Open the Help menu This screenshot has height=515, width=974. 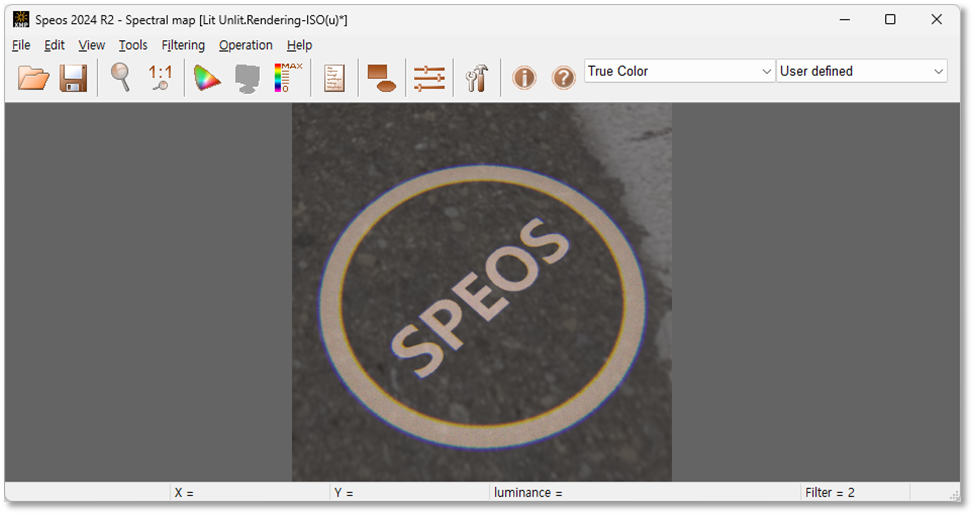pos(299,45)
